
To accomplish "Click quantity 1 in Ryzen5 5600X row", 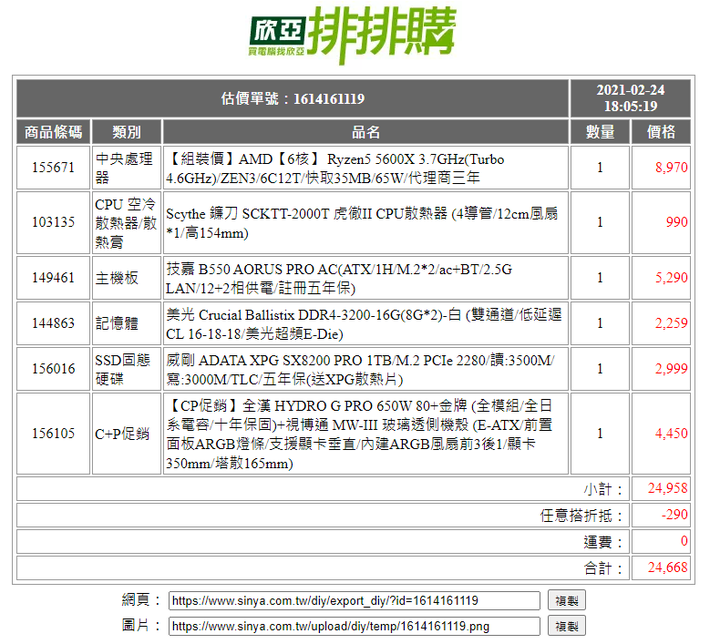I will pyautogui.click(x=600, y=168).
